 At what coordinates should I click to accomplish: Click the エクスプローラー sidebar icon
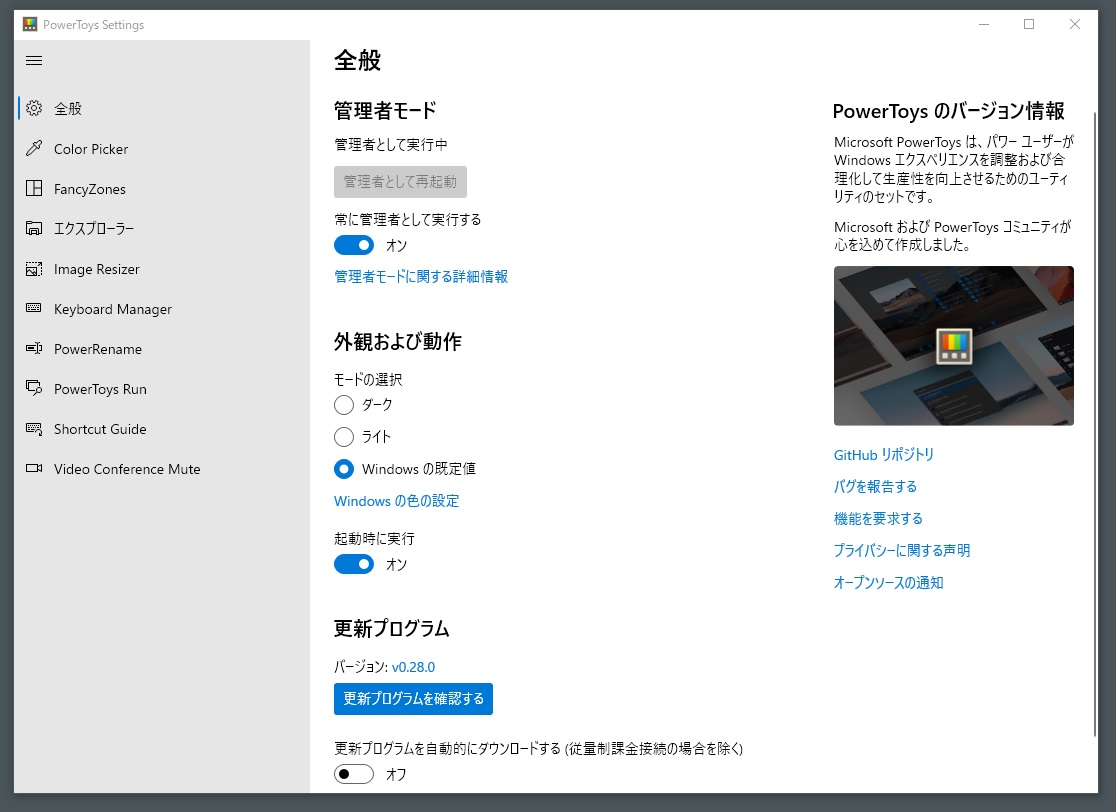pos(33,228)
